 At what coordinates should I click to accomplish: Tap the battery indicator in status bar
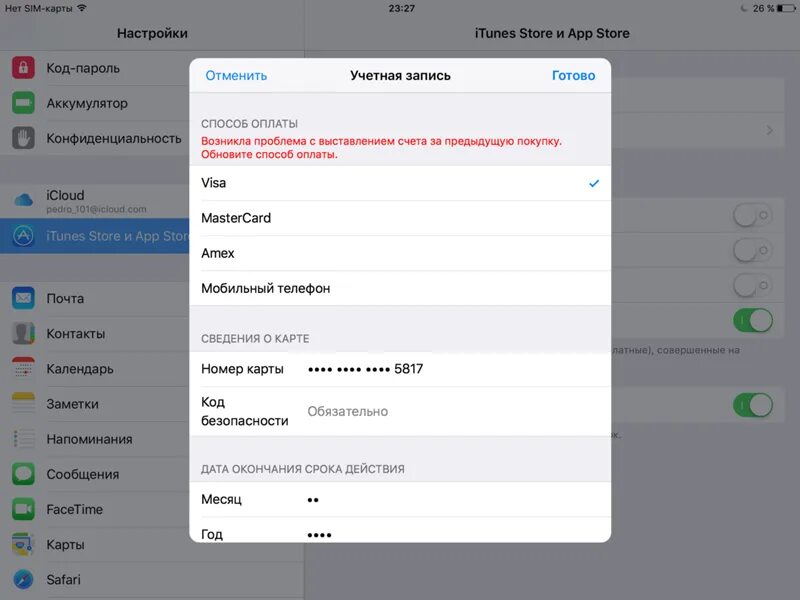tap(787, 8)
